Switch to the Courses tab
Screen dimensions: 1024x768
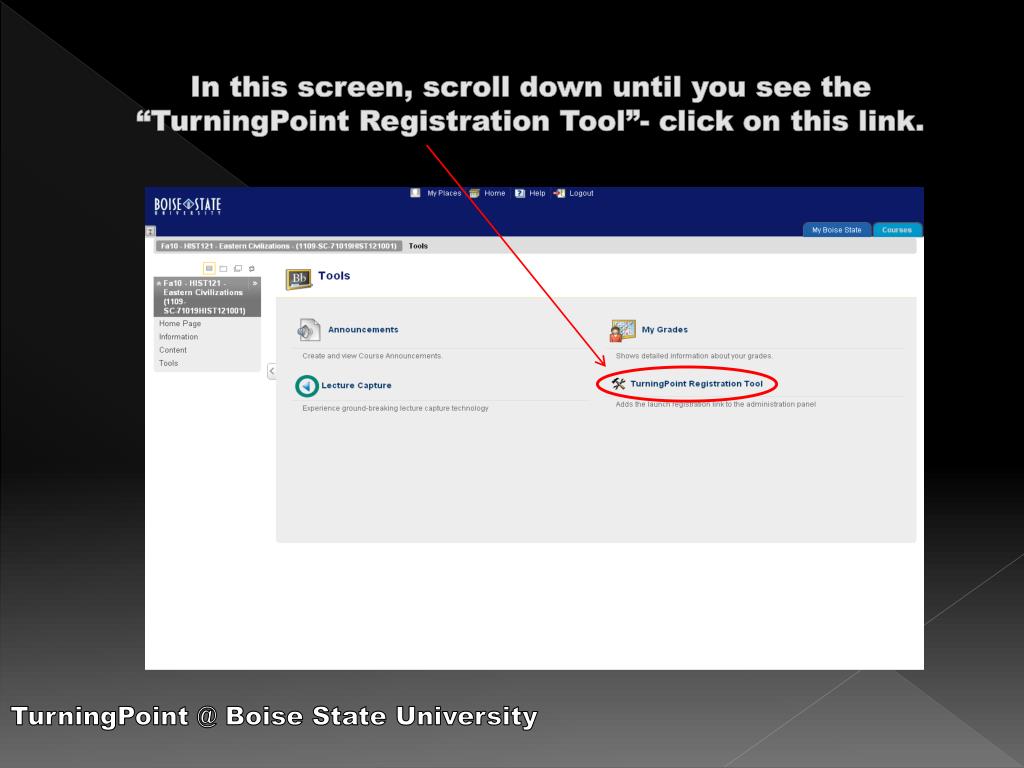[x=897, y=229]
